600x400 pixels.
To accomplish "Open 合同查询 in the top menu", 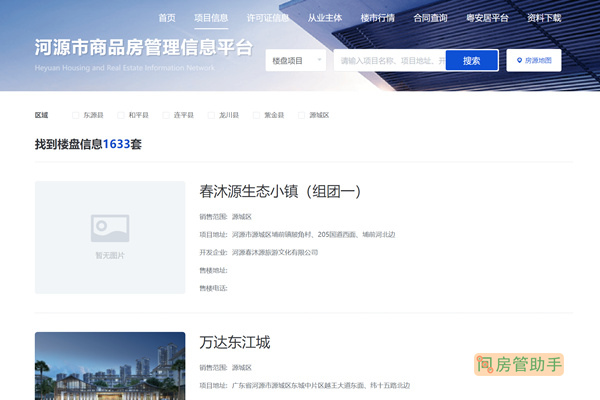I will coord(430,18).
